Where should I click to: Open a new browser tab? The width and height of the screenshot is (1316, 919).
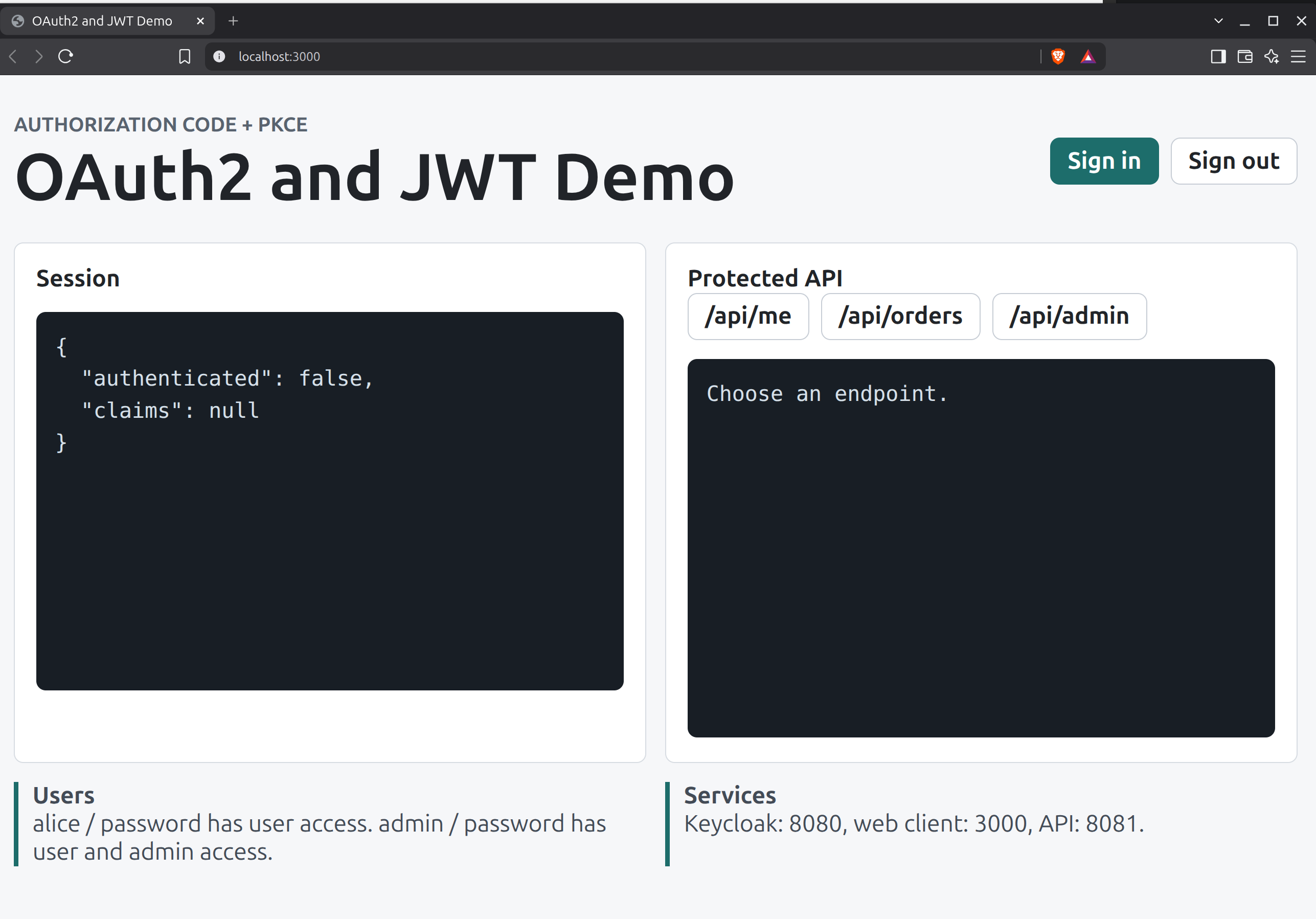(233, 21)
